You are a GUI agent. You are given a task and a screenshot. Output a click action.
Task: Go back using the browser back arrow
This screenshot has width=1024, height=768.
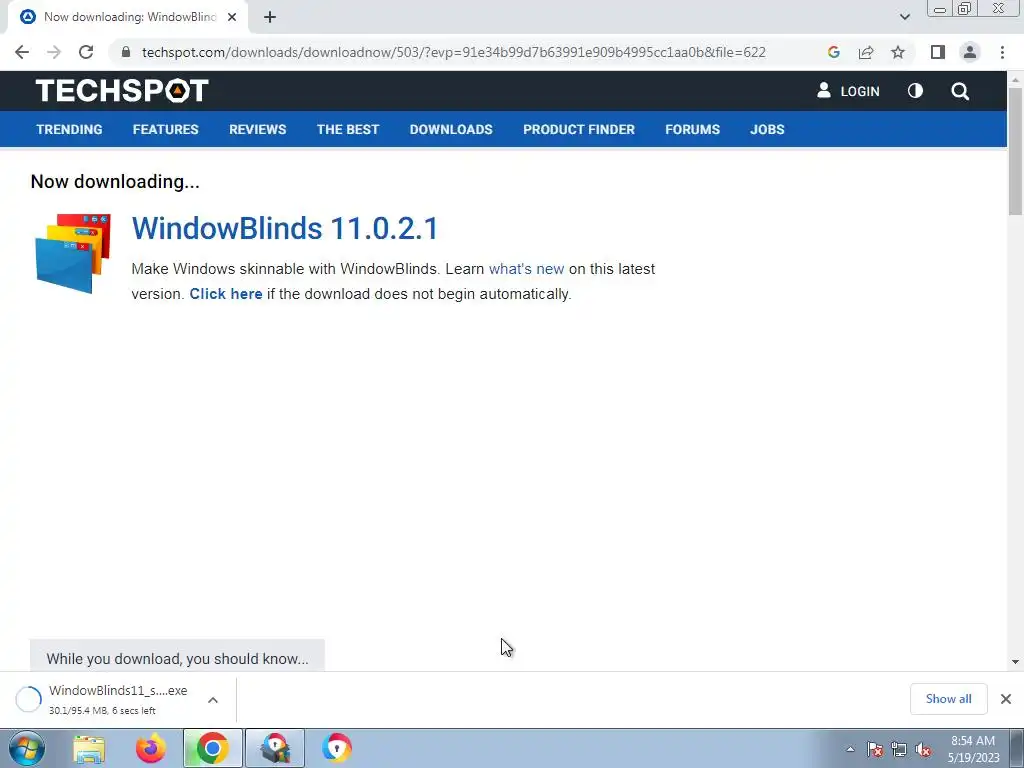(x=22, y=52)
